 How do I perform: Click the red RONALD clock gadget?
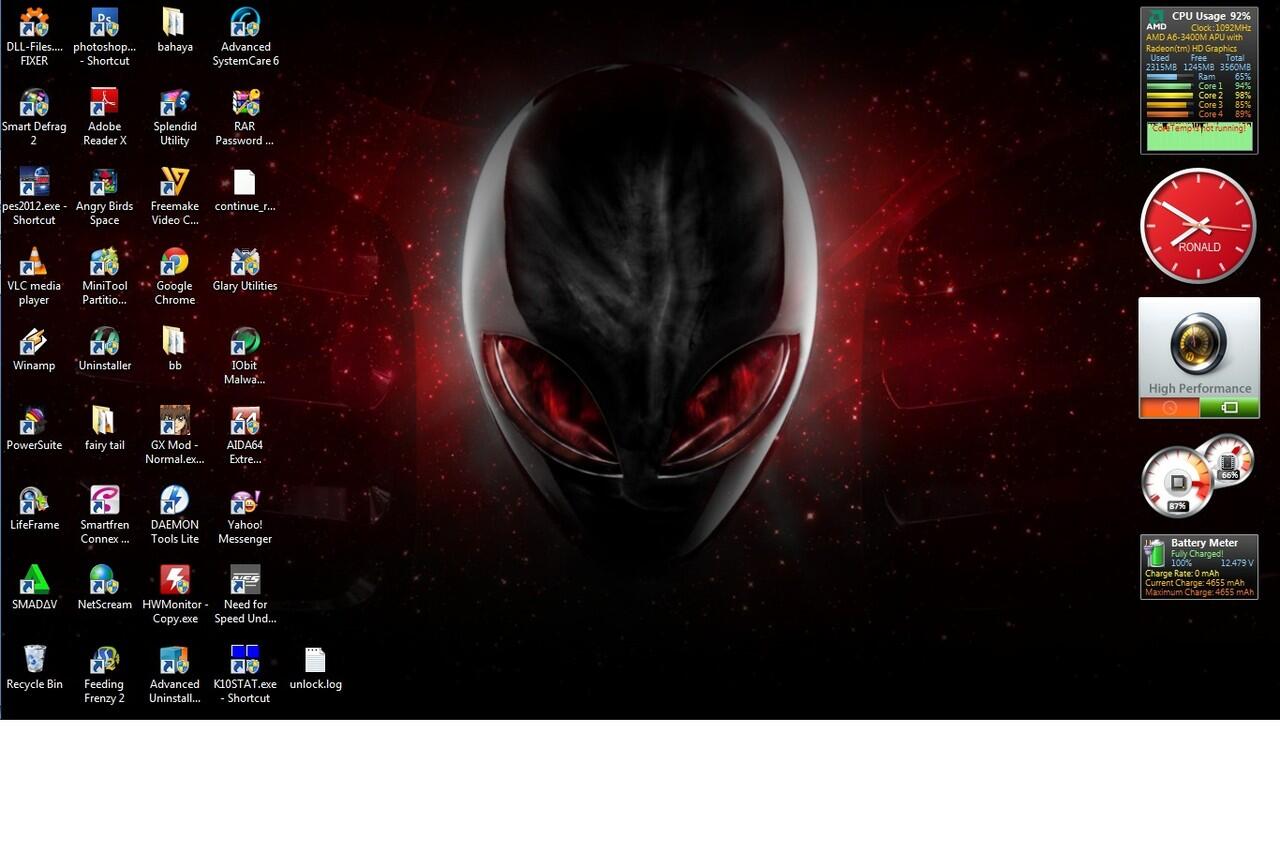pyautogui.click(x=1198, y=226)
